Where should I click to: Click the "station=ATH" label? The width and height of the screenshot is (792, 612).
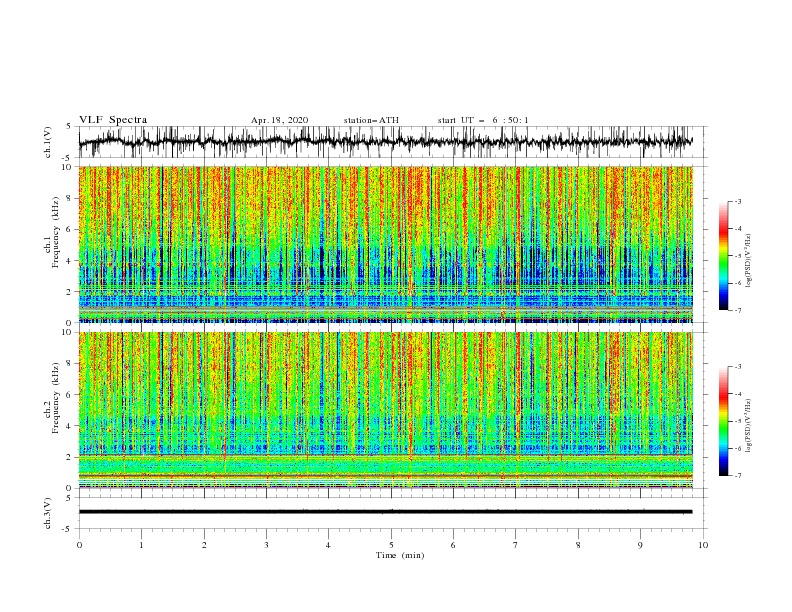click(x=371, y=120)
